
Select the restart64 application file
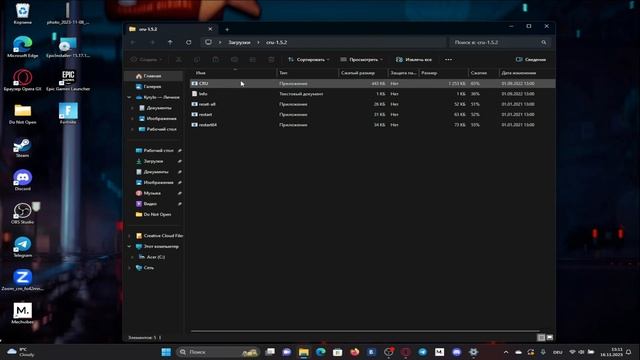point(372,125)
